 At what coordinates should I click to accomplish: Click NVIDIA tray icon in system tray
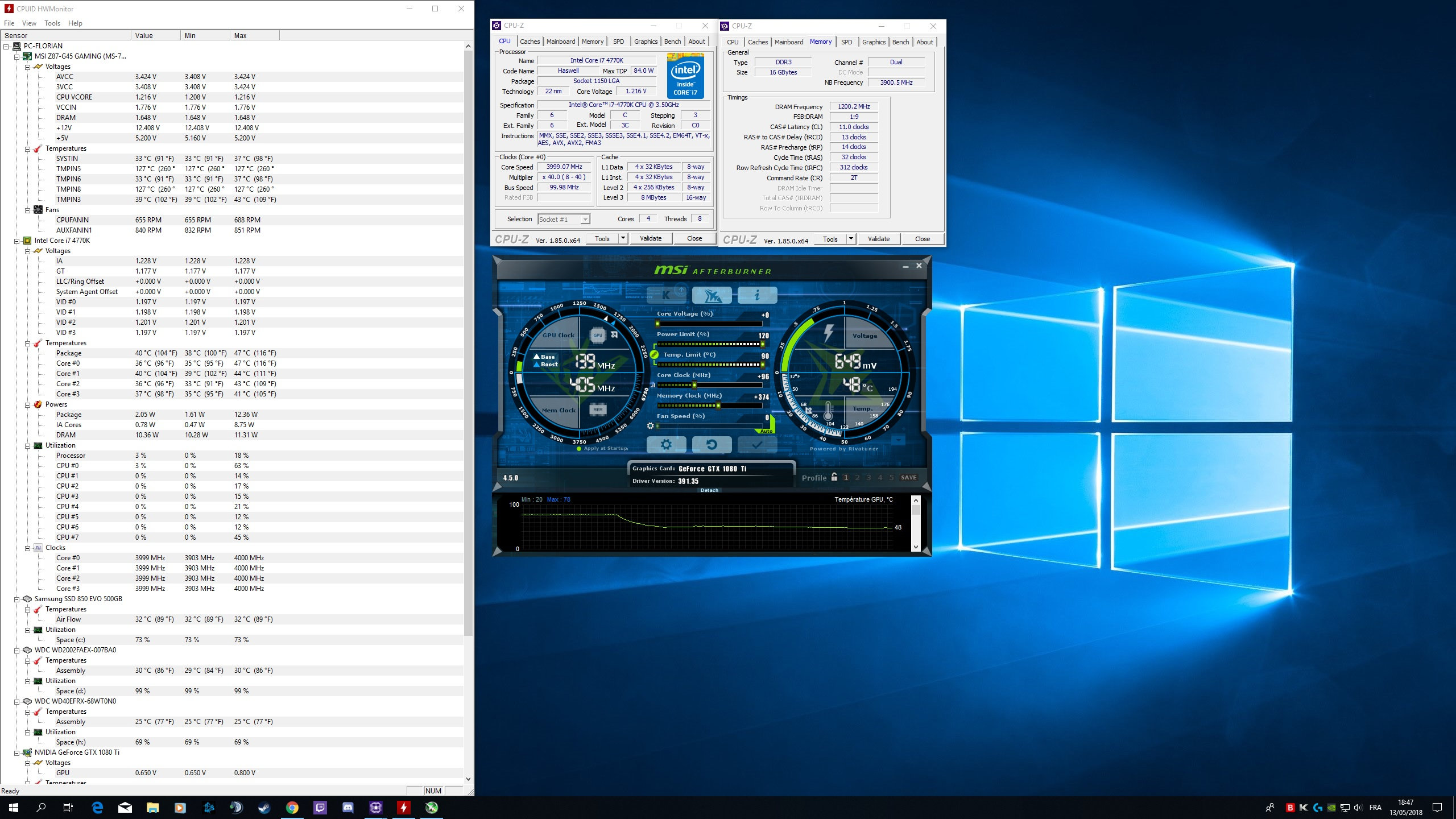coord(1331,808)
